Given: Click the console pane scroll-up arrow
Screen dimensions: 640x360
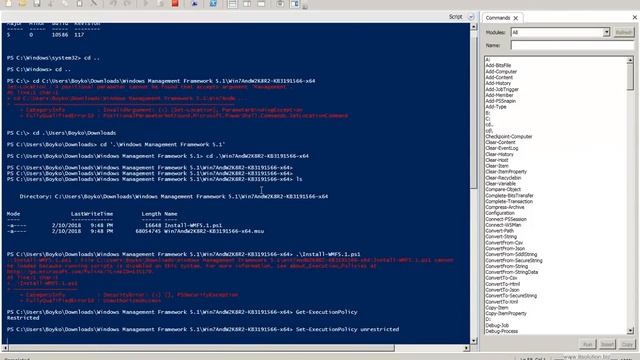Looking at the screenshot, I should click(473, 27).
